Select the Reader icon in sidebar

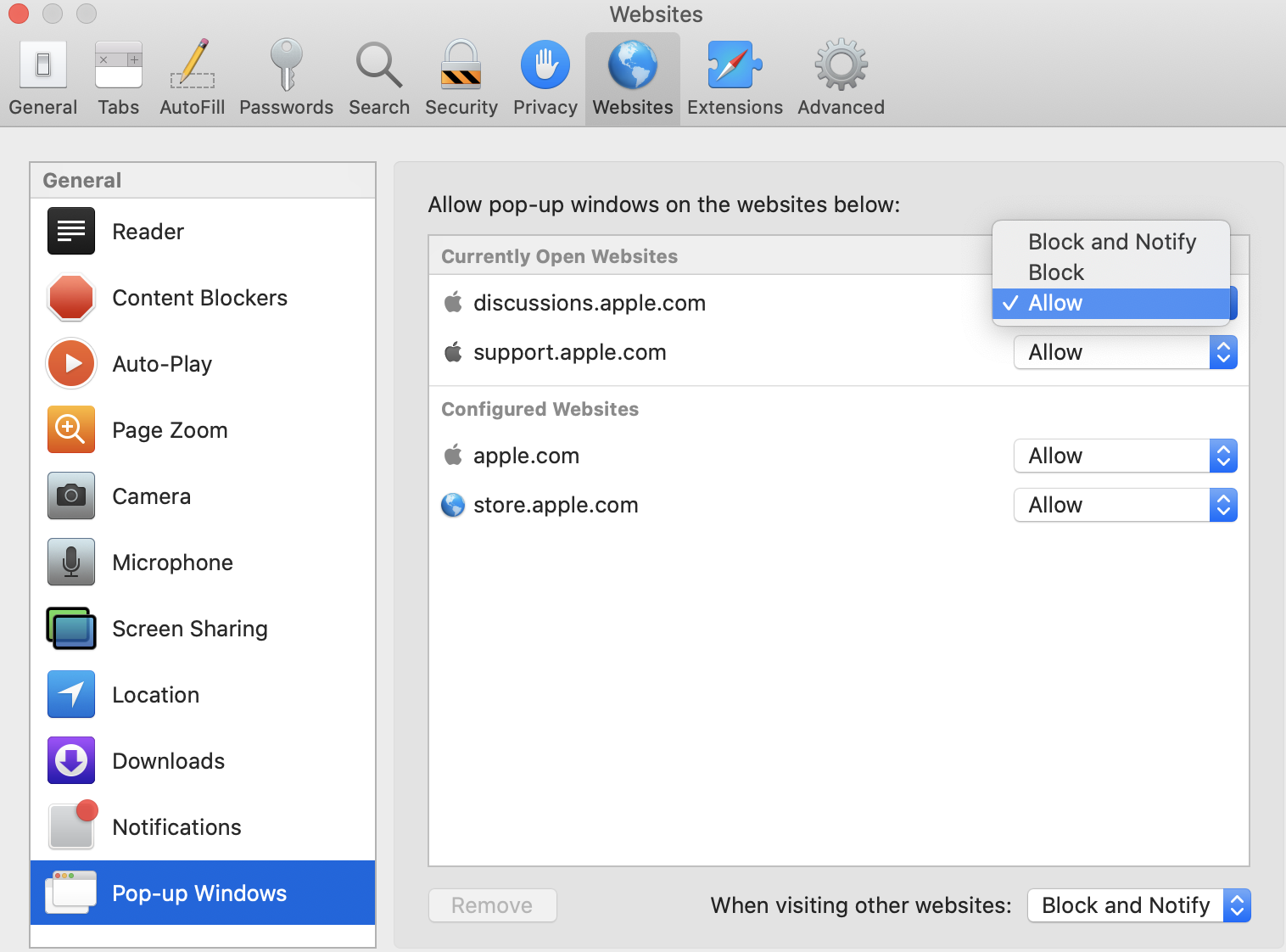click(x=71, y=231)
